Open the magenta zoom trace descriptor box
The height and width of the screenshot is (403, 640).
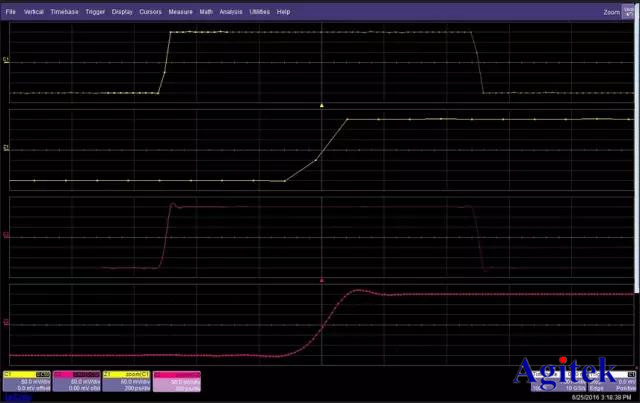[x=176, y=380]
